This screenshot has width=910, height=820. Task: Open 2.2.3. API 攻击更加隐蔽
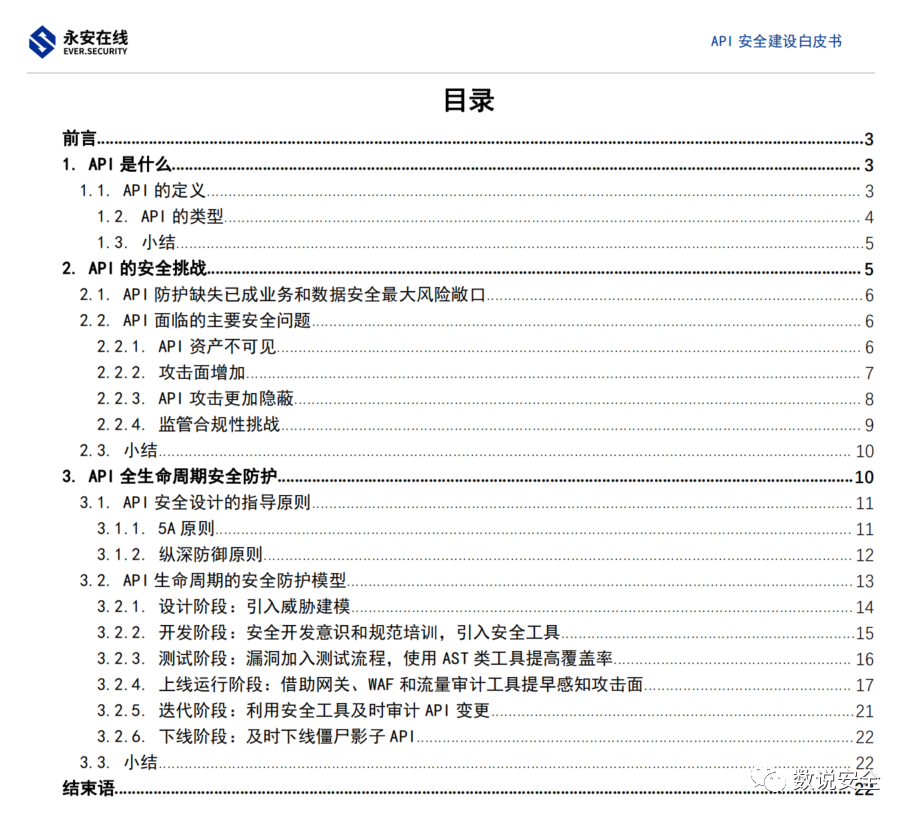[485, 399]
